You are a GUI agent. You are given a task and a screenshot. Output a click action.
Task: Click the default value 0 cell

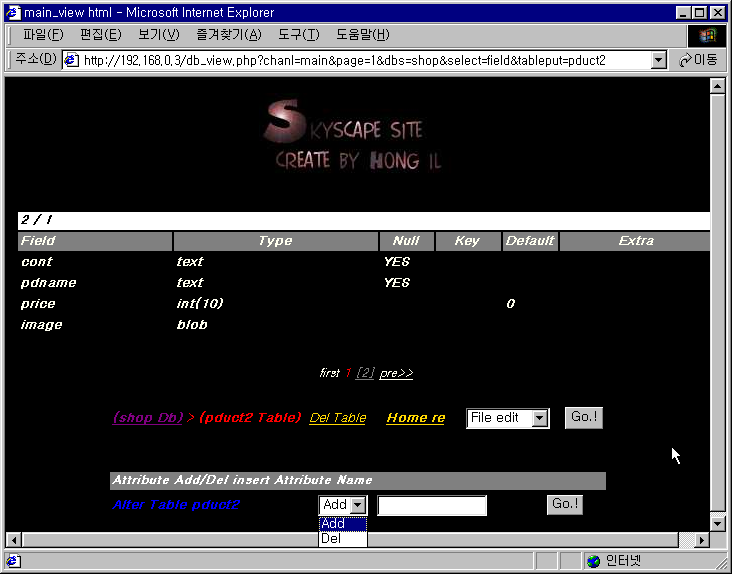tap(511, 304)
